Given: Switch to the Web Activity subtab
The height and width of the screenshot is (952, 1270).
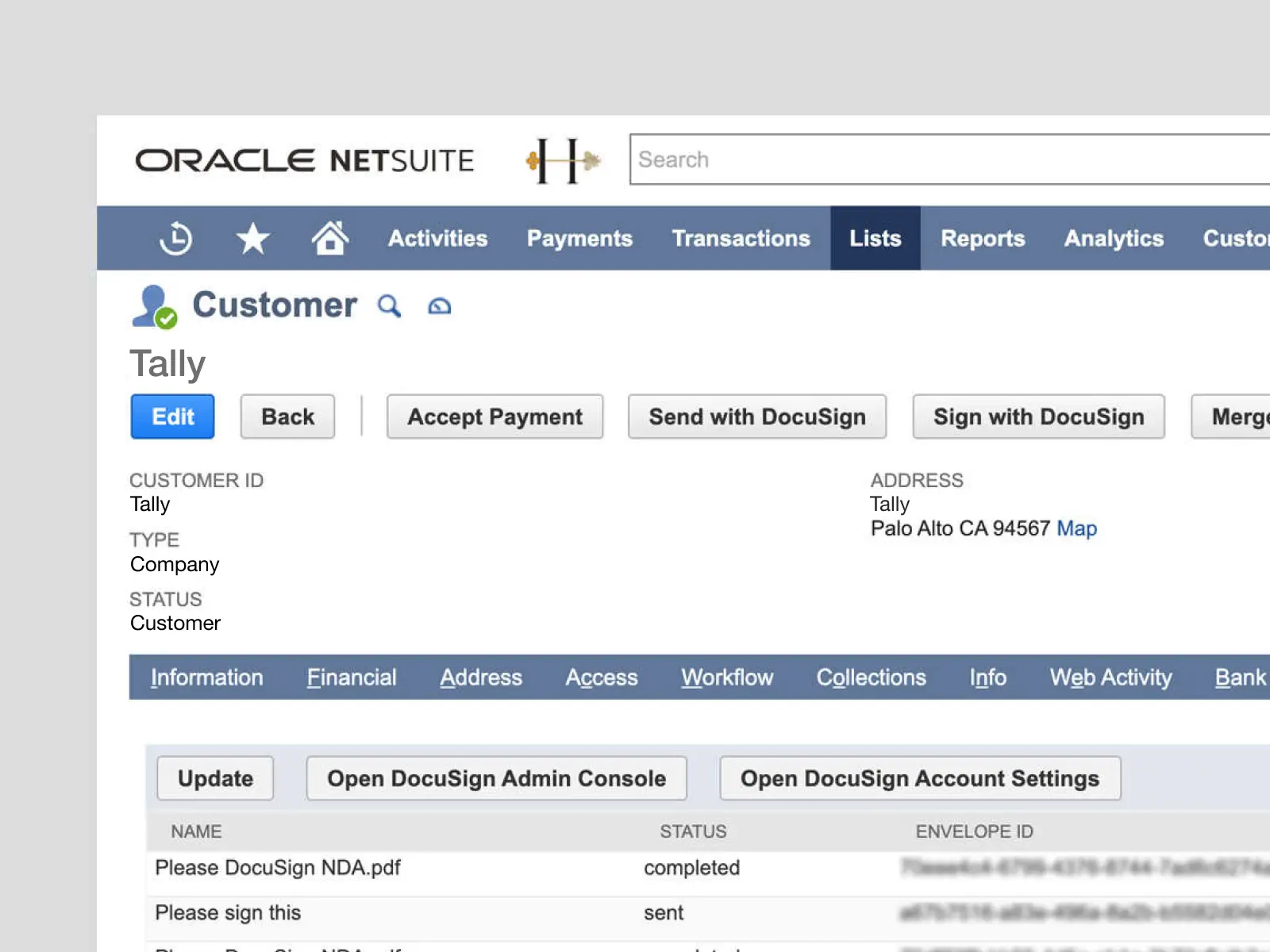Looking at the screenshot, I should click(x=1111, y=677).
